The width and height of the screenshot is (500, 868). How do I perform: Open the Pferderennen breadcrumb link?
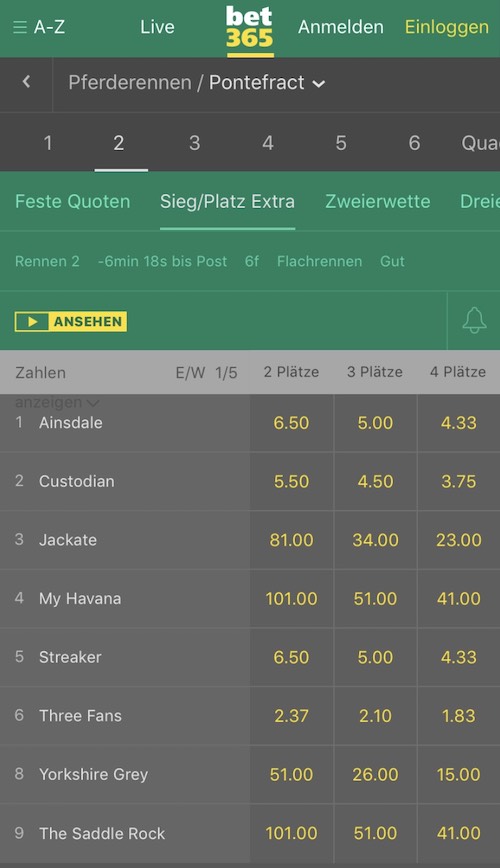pyautogui.click(x=130, y=82)
